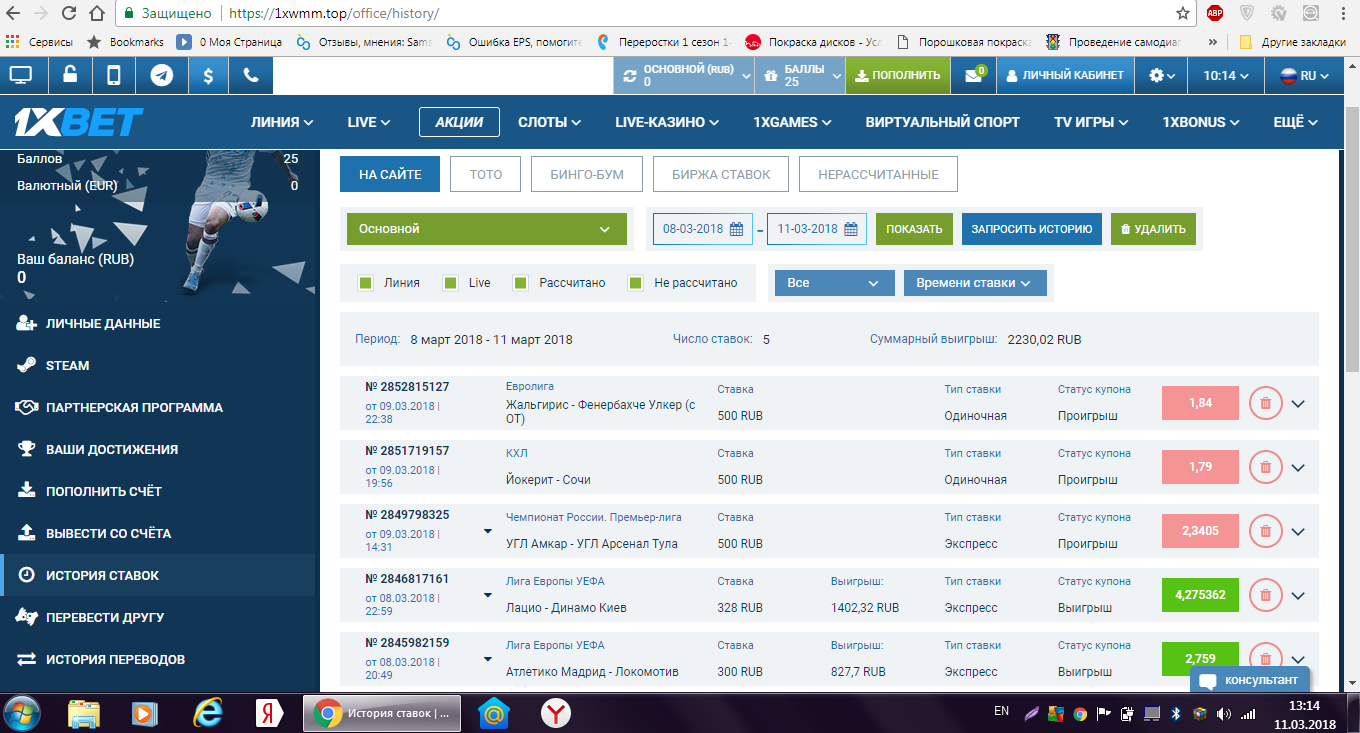The height and width of the screenshot is (733, 1360).
Task: Expand details of Лацио - Динамо Киев coupon
Action: pyautogui.click(x=1298, y=596)
